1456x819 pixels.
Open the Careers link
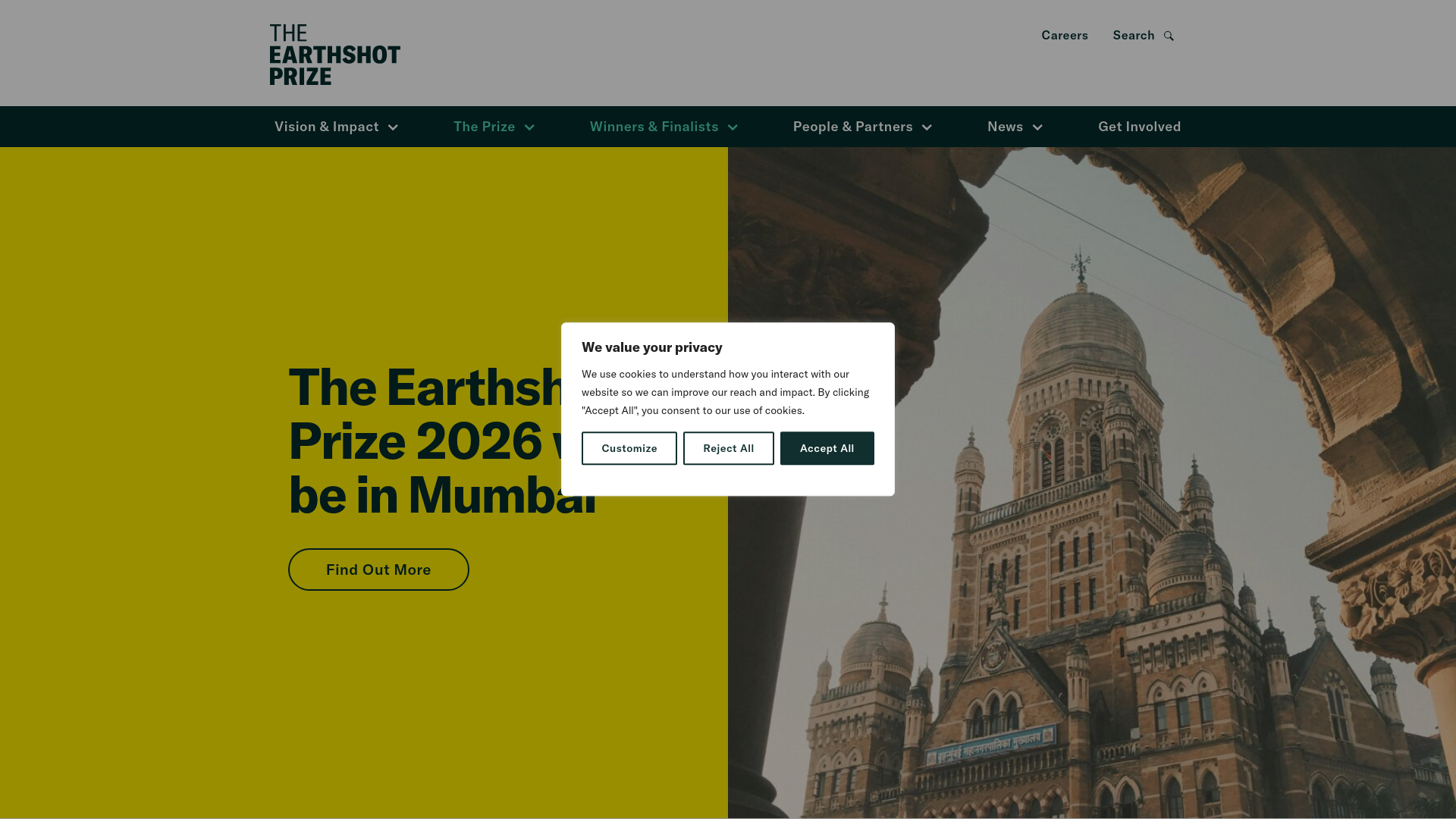tap(1064, 36)
